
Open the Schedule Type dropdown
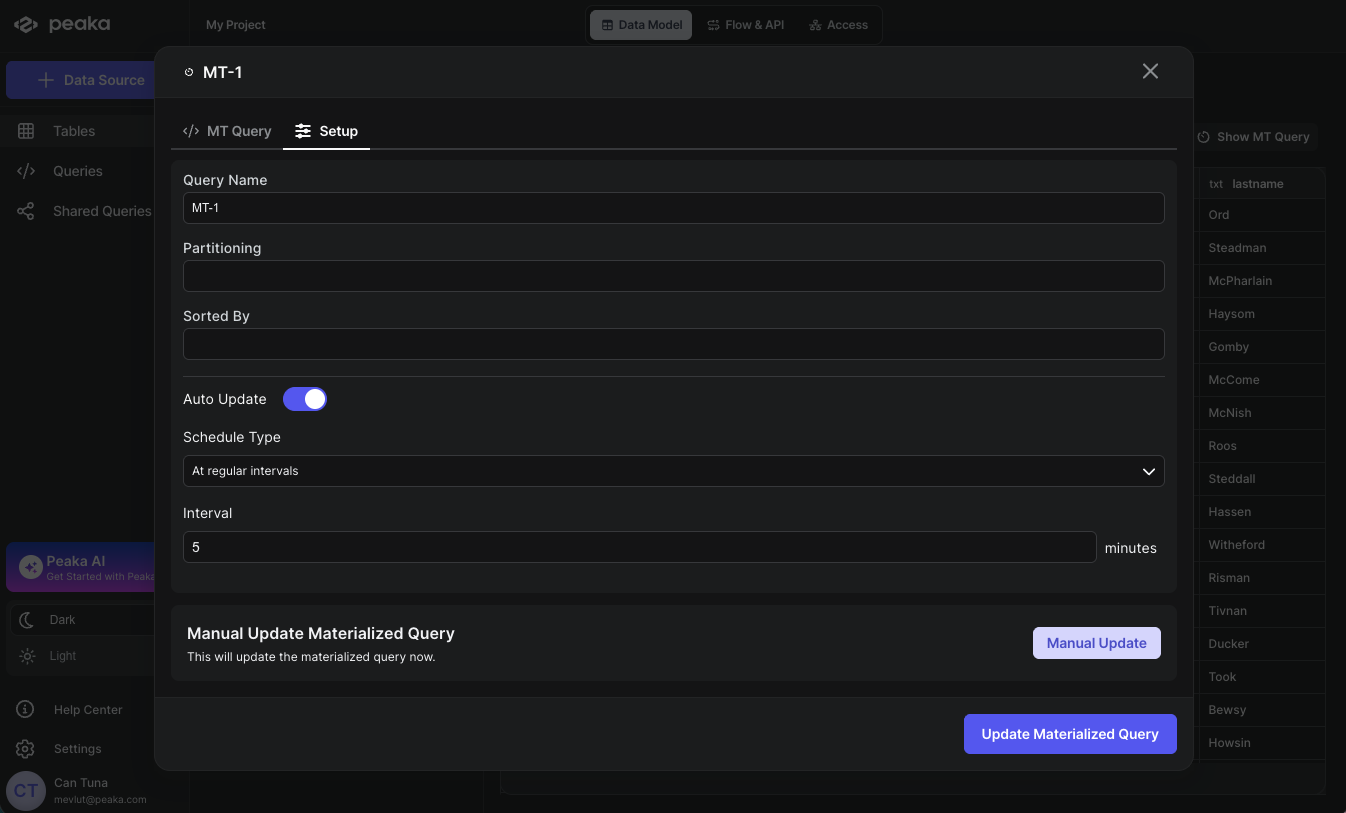(x=673, y=471)
